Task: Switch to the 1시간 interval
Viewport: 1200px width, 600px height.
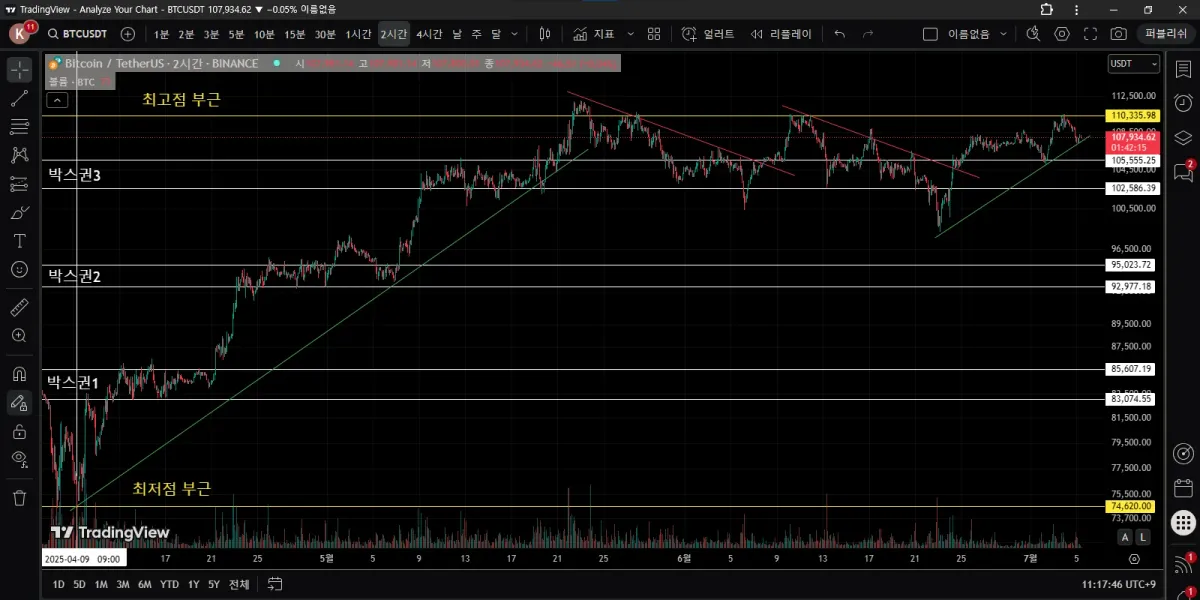Action: pyautogui.click(x=360, y=34)
